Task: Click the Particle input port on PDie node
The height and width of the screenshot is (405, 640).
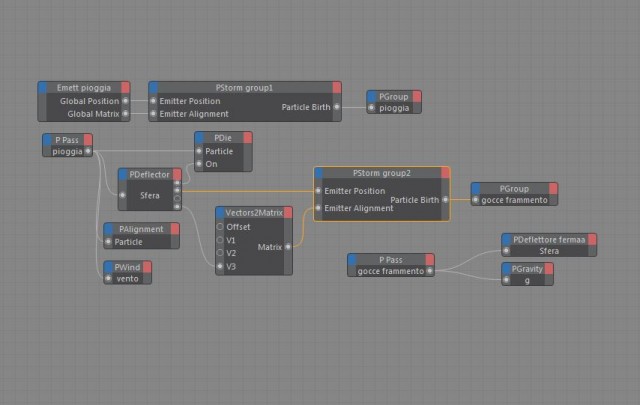Action: pos(199,151)
